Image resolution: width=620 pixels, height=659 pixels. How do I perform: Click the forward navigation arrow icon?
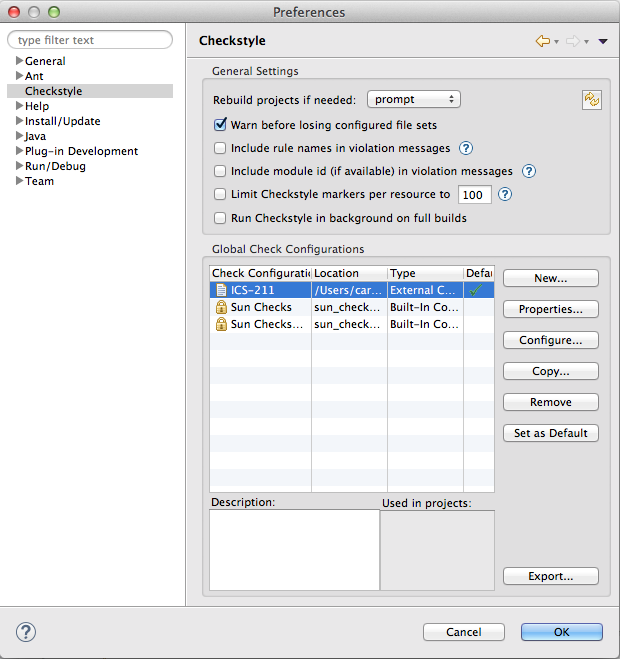573,41
